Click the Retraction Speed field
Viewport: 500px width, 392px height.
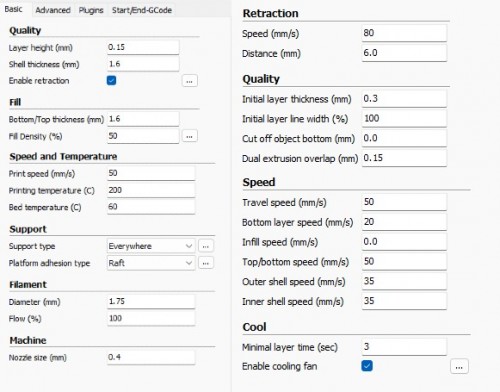[404, 33]
